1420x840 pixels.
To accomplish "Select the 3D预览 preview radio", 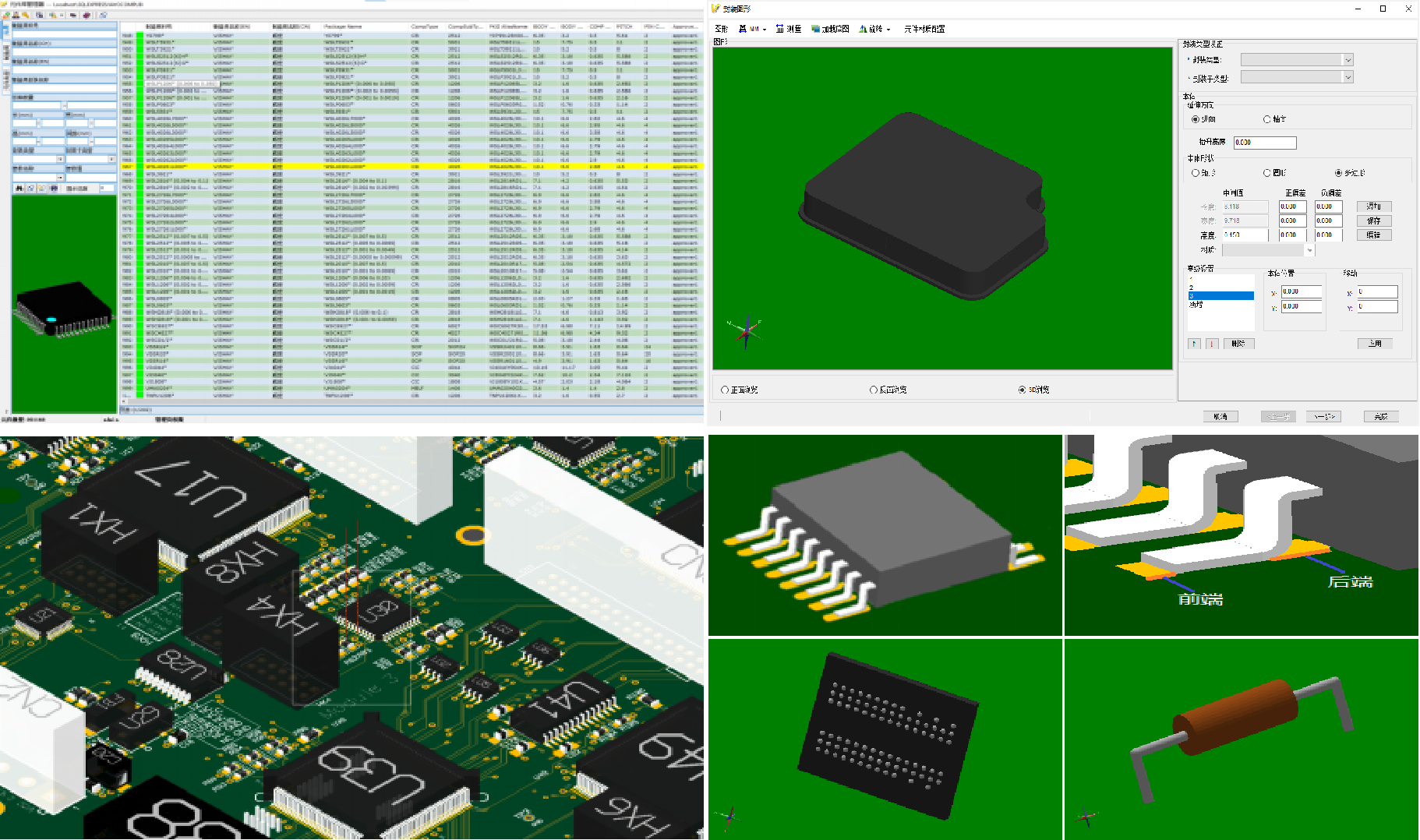I will (1022, 390).
